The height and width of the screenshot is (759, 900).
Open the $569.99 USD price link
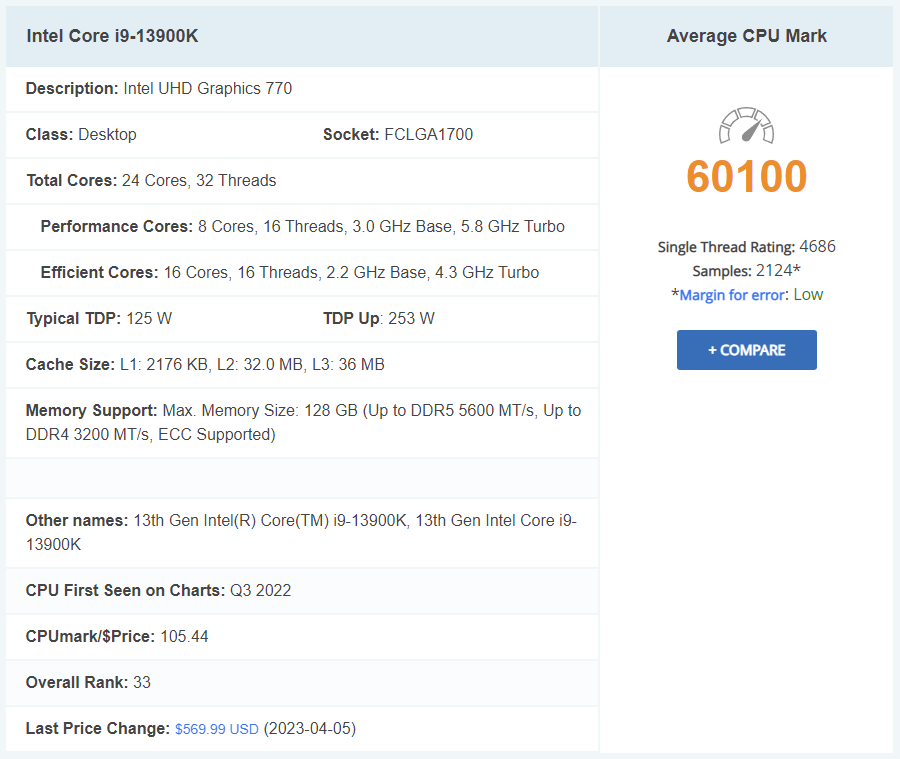(x=216, y=729)
